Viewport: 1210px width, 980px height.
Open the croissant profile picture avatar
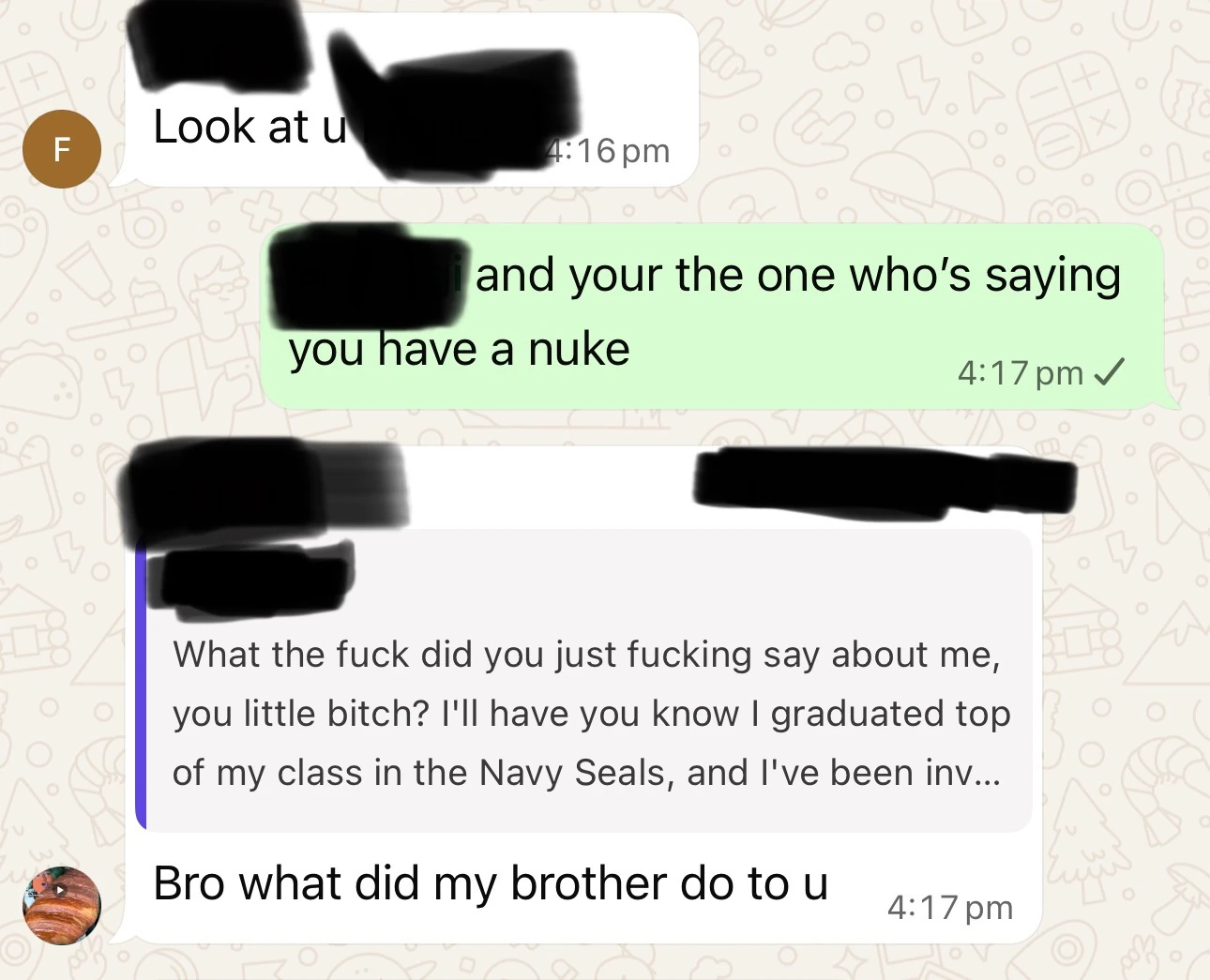click(x=62, y=905)
